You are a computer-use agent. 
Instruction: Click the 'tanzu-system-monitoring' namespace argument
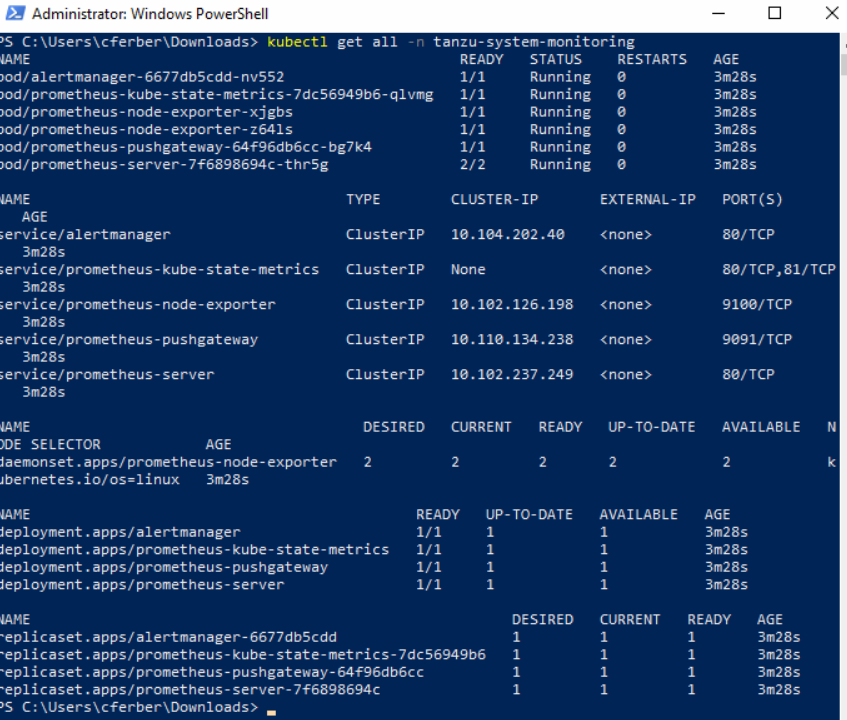(534, 42)
